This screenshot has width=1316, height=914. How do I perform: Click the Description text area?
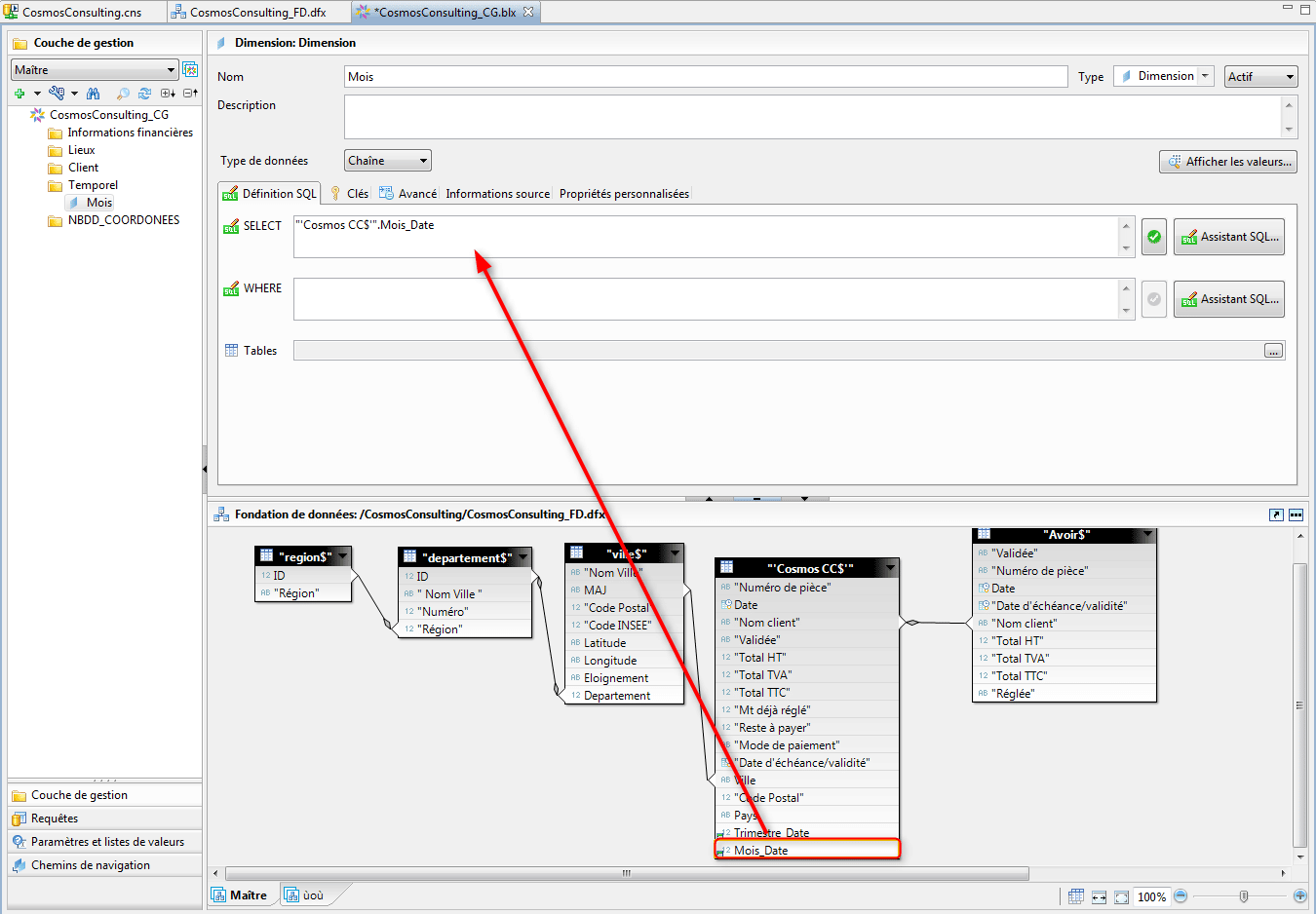coord(812,117)
